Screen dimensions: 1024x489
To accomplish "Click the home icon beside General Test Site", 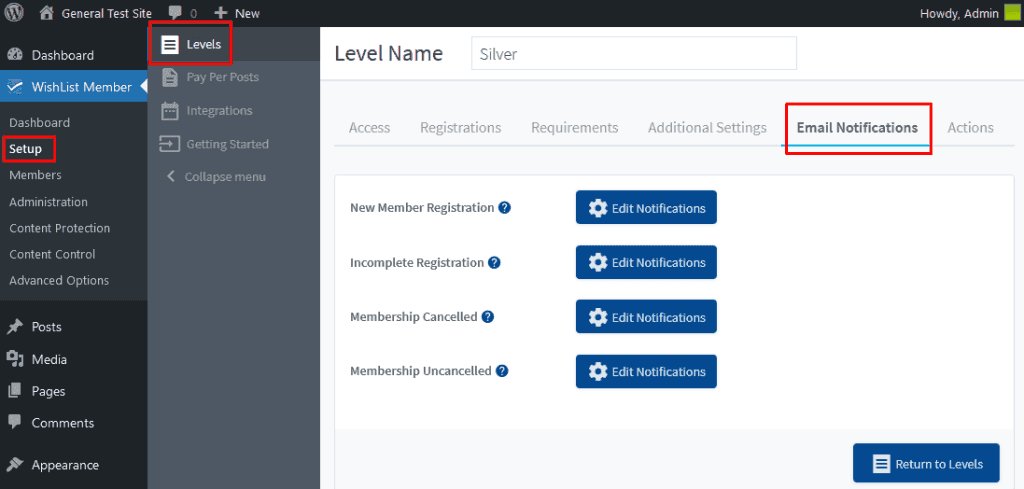I will 46,12.
